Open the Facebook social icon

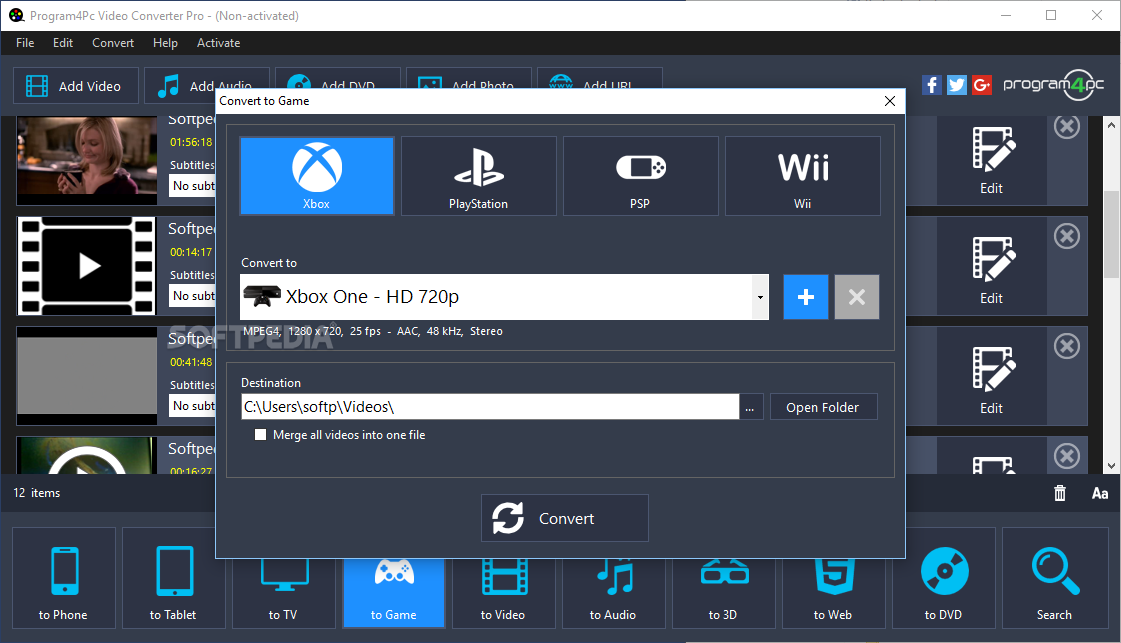(931, 85)
